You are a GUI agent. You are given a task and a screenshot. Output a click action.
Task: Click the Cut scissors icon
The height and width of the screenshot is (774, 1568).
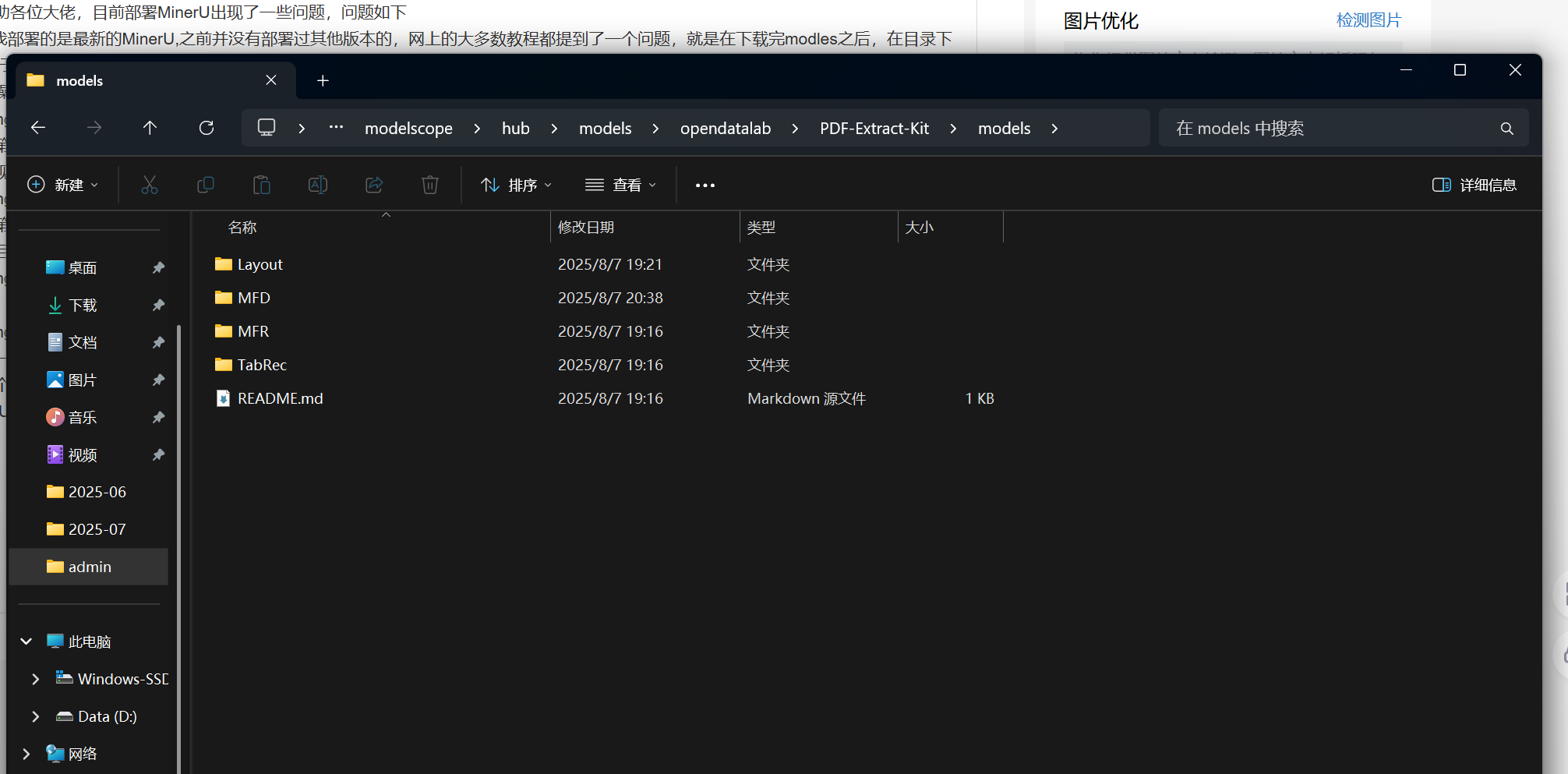[150, 185]
